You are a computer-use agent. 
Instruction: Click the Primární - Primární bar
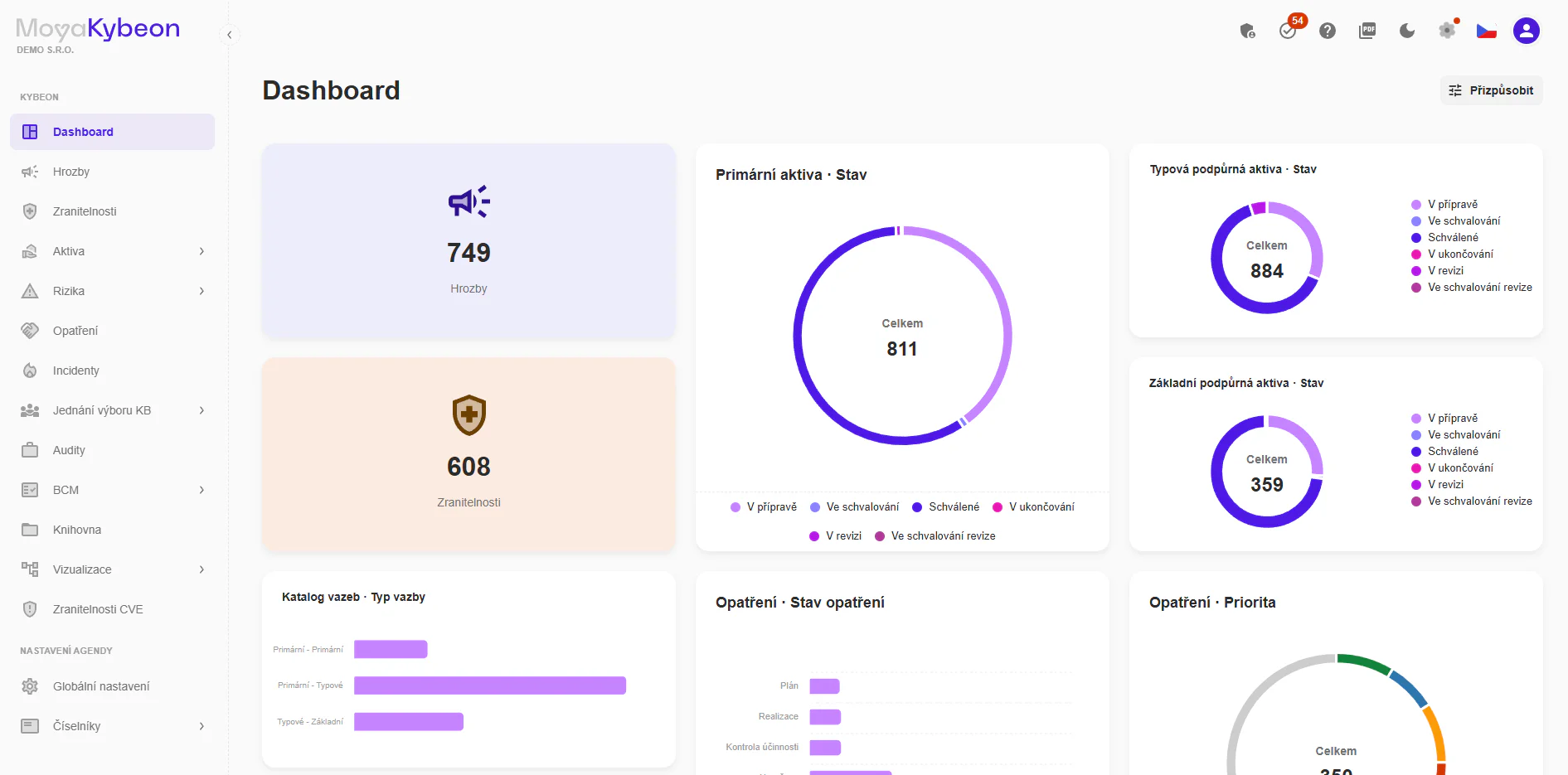(391, 649)
